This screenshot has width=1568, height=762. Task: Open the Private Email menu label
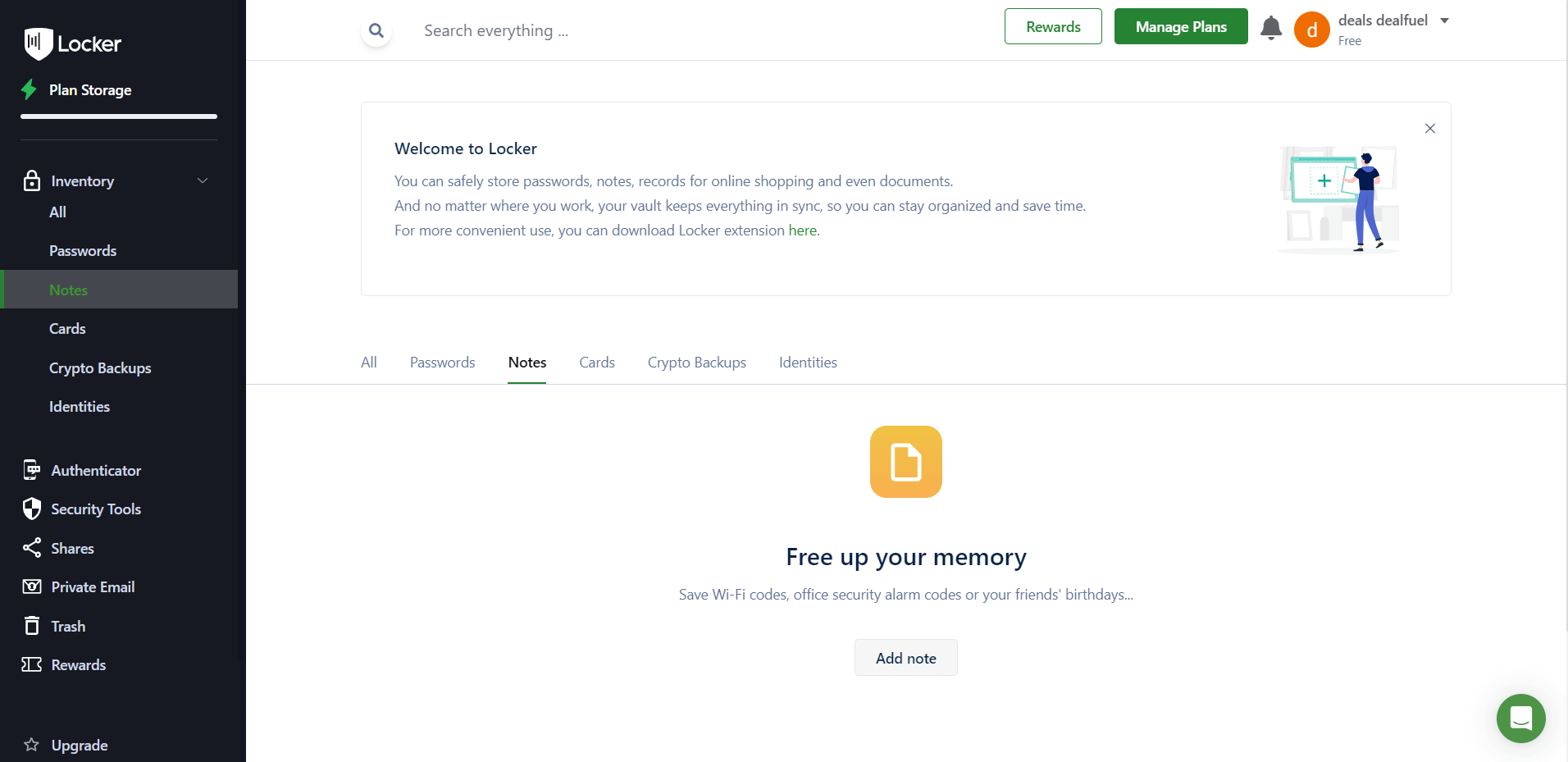pyautogui.click(x=93, y=587)
